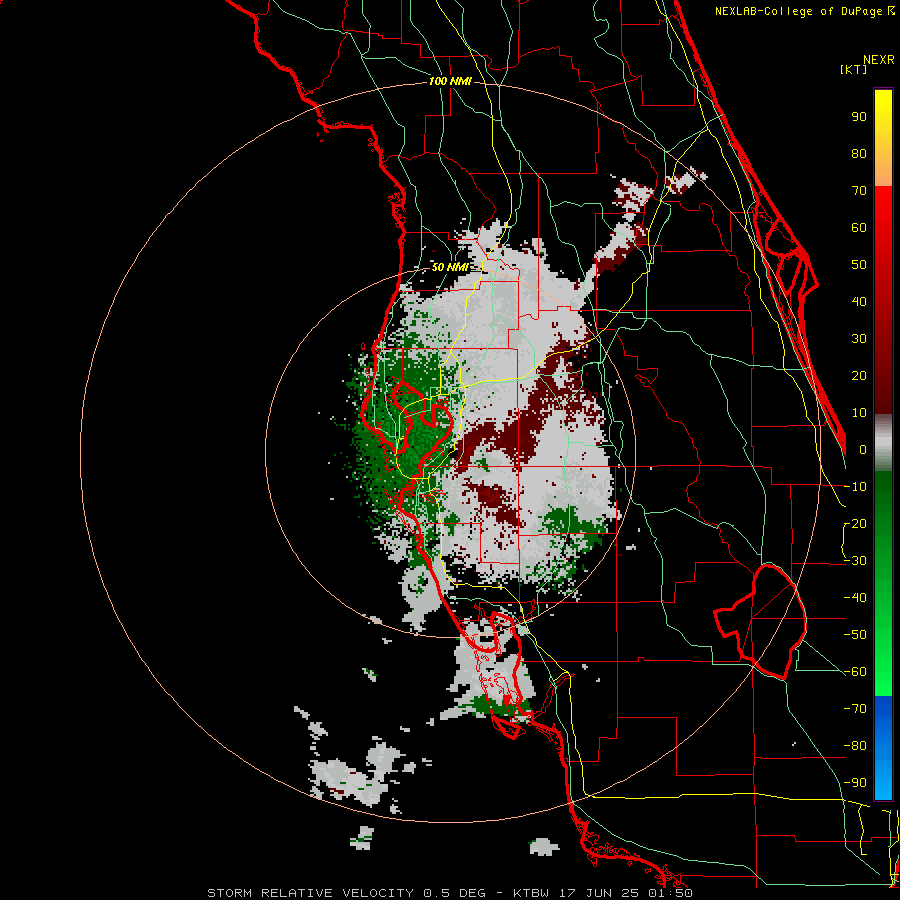Click the NEXLAB-College of DuPage watermark text

click(x=804, y=11)
